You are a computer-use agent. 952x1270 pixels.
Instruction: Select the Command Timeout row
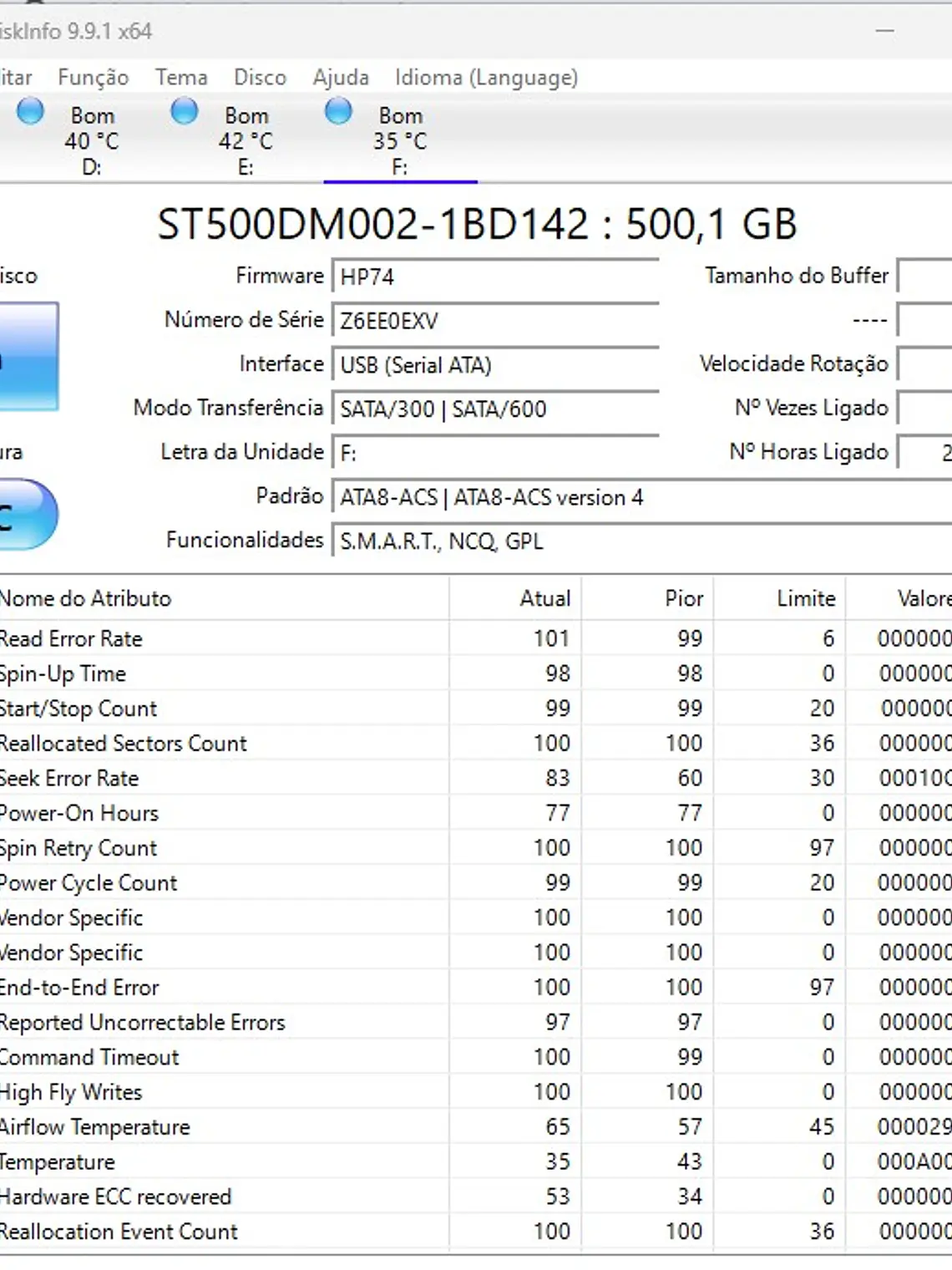(x=476, y=1057)
